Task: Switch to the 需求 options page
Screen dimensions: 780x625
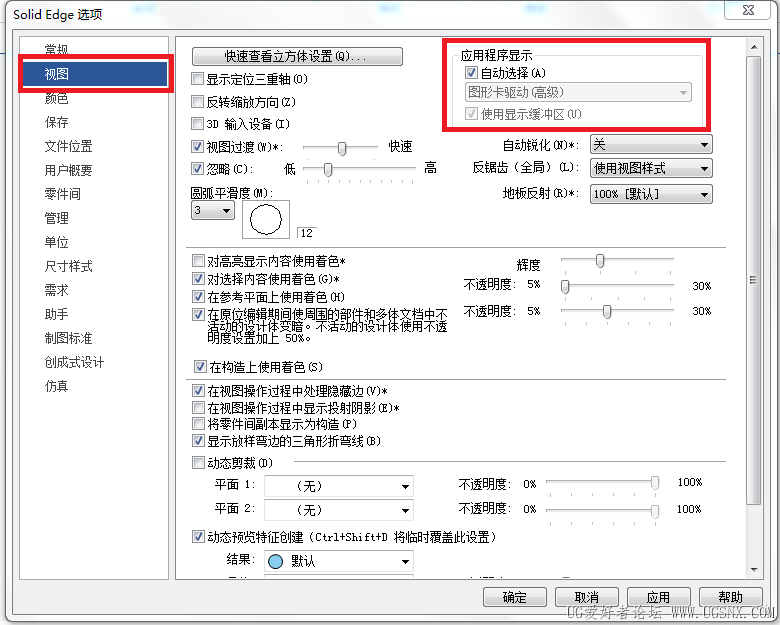Action: point(56,290)
